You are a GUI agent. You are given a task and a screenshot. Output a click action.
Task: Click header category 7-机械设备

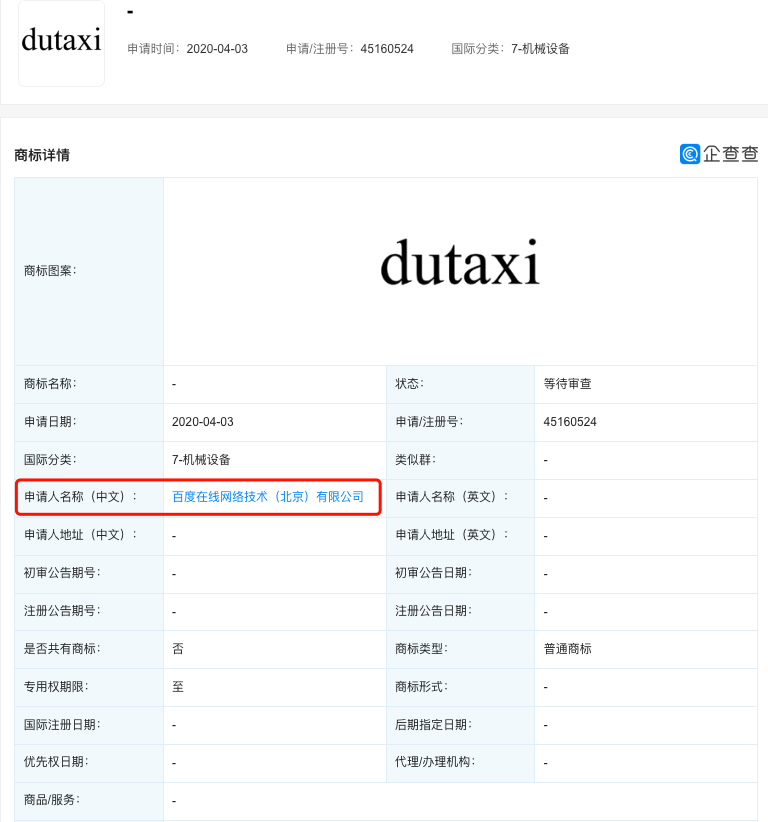[x=540, y=49]
